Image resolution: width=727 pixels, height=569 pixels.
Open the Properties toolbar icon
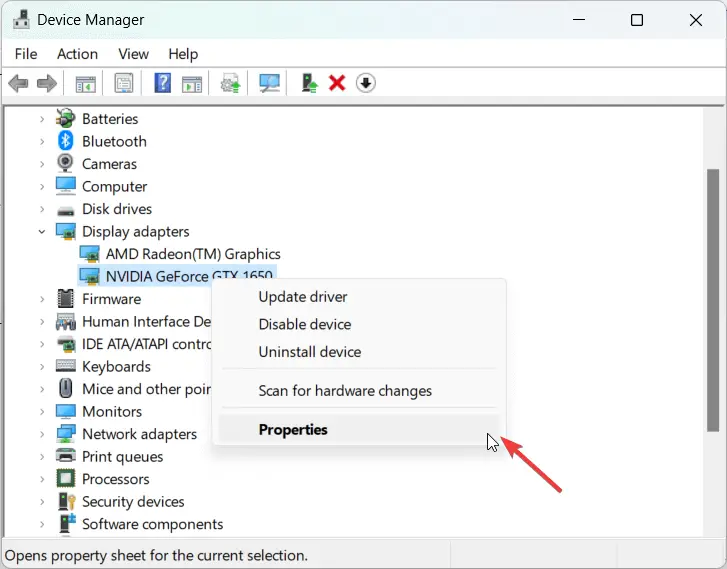coord(124,83)
